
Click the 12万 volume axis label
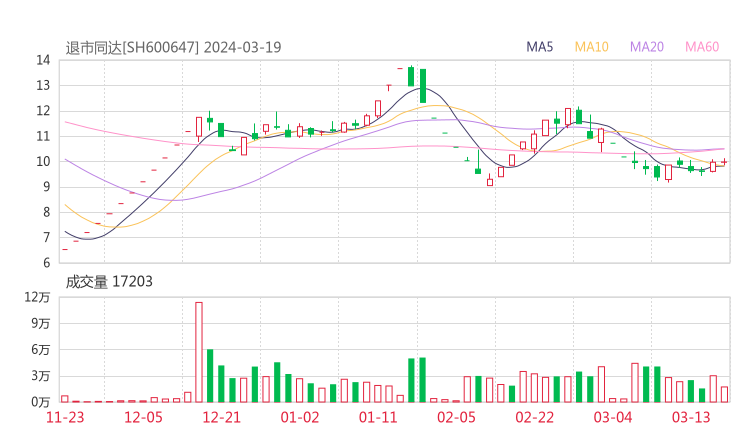pyautogui.click(x=37, y=297)
